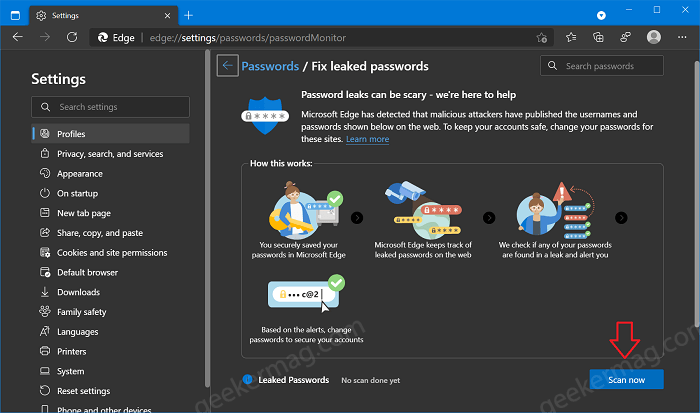Click the Leaked Passwords info icon

click(x=247, y=380)
